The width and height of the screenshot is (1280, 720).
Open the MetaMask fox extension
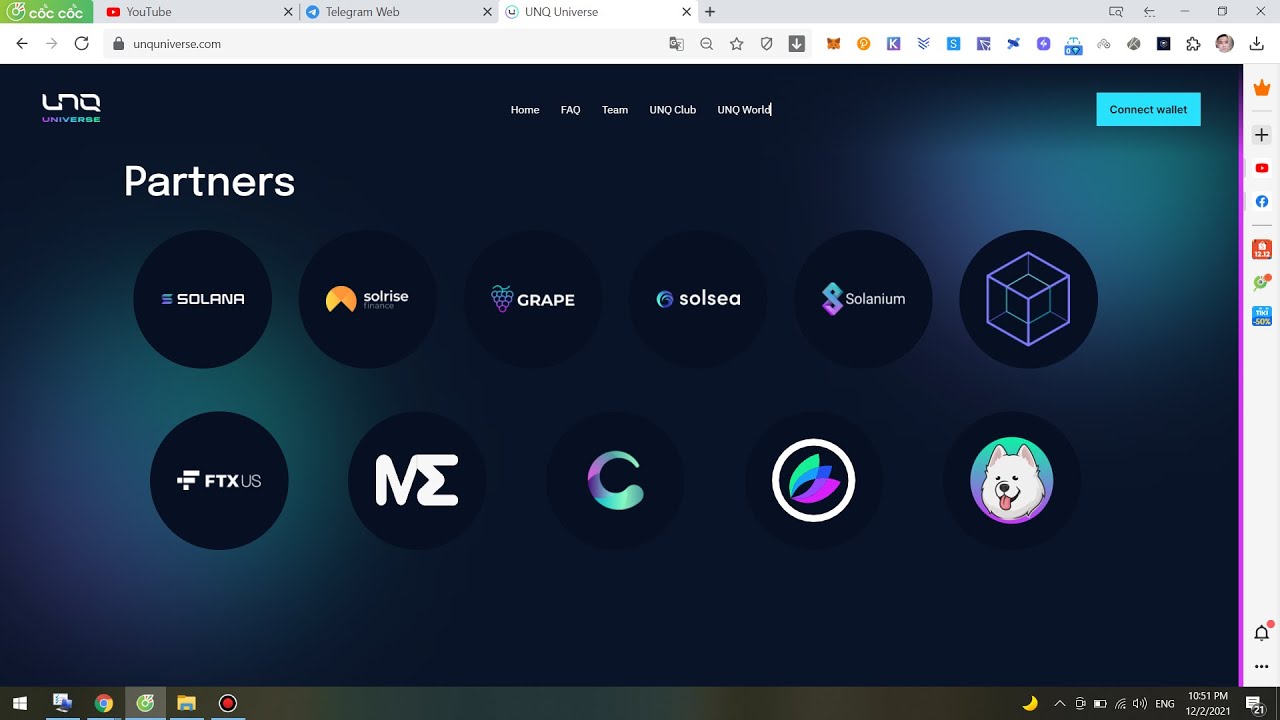[833, 44]
